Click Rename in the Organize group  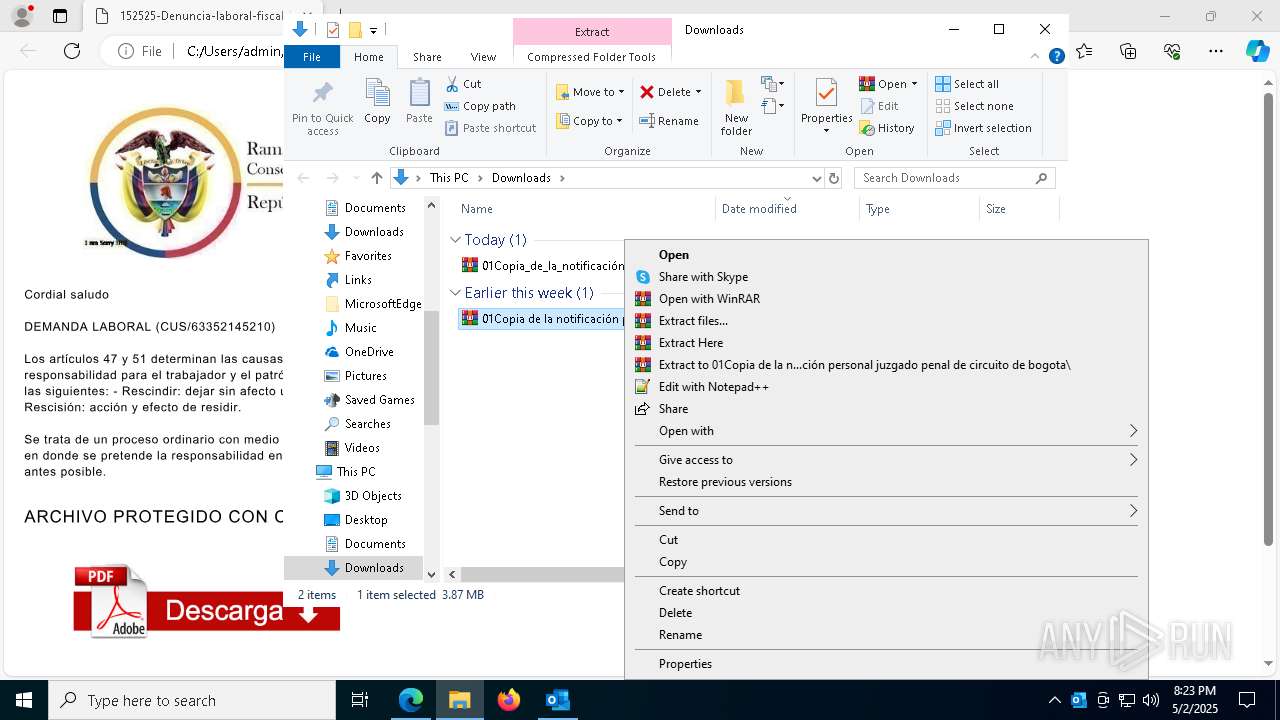(669, 121)
